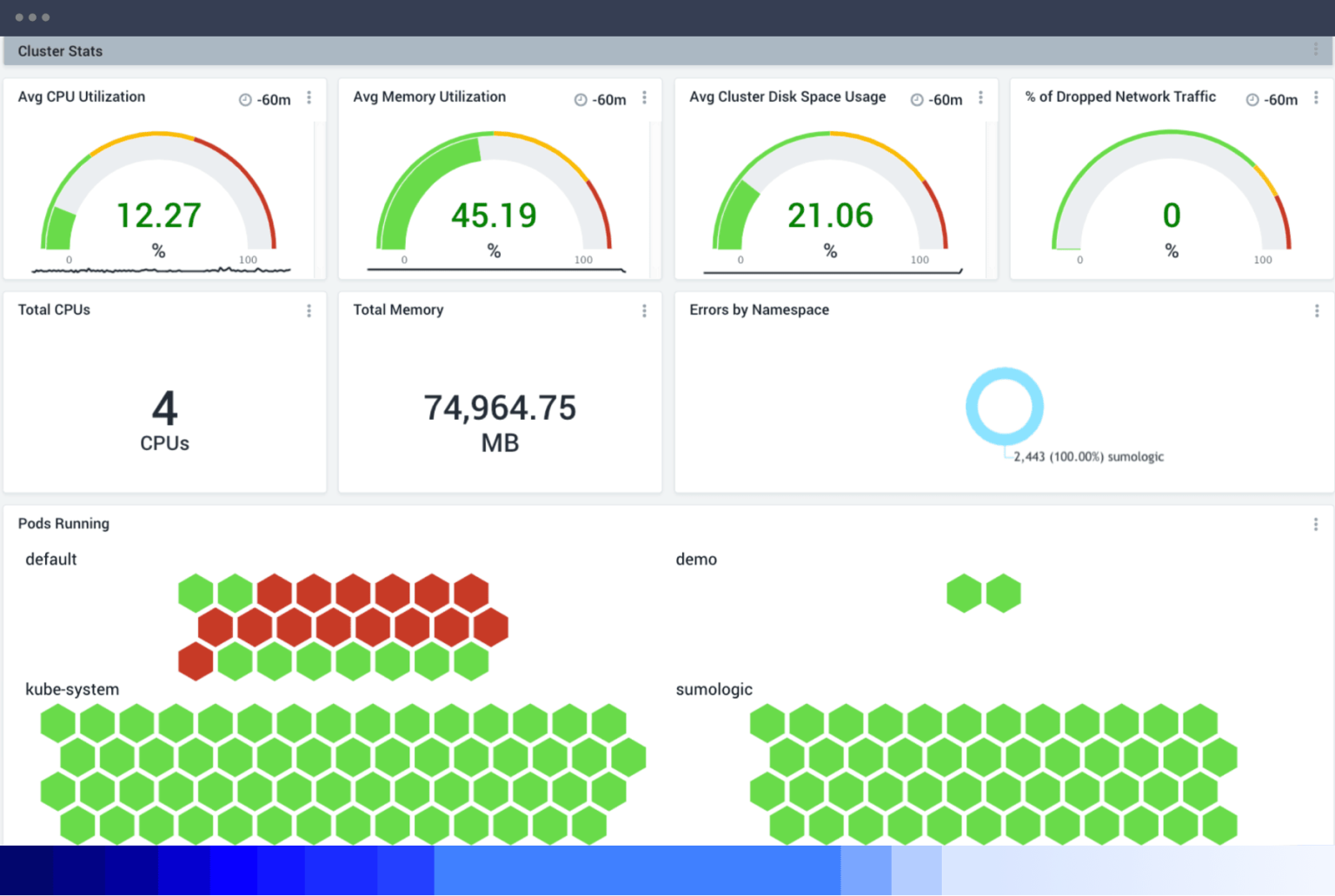This screenshot has height=896, width=1335.
Task: Open the -60m time range selector on Avg CPU Utilization
Action: (x=272, y=99)
